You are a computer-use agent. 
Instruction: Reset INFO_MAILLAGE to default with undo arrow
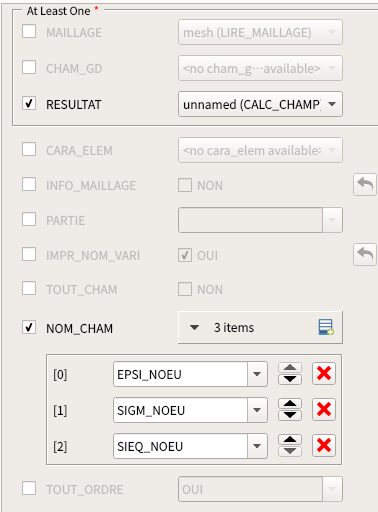coord(365,184)
